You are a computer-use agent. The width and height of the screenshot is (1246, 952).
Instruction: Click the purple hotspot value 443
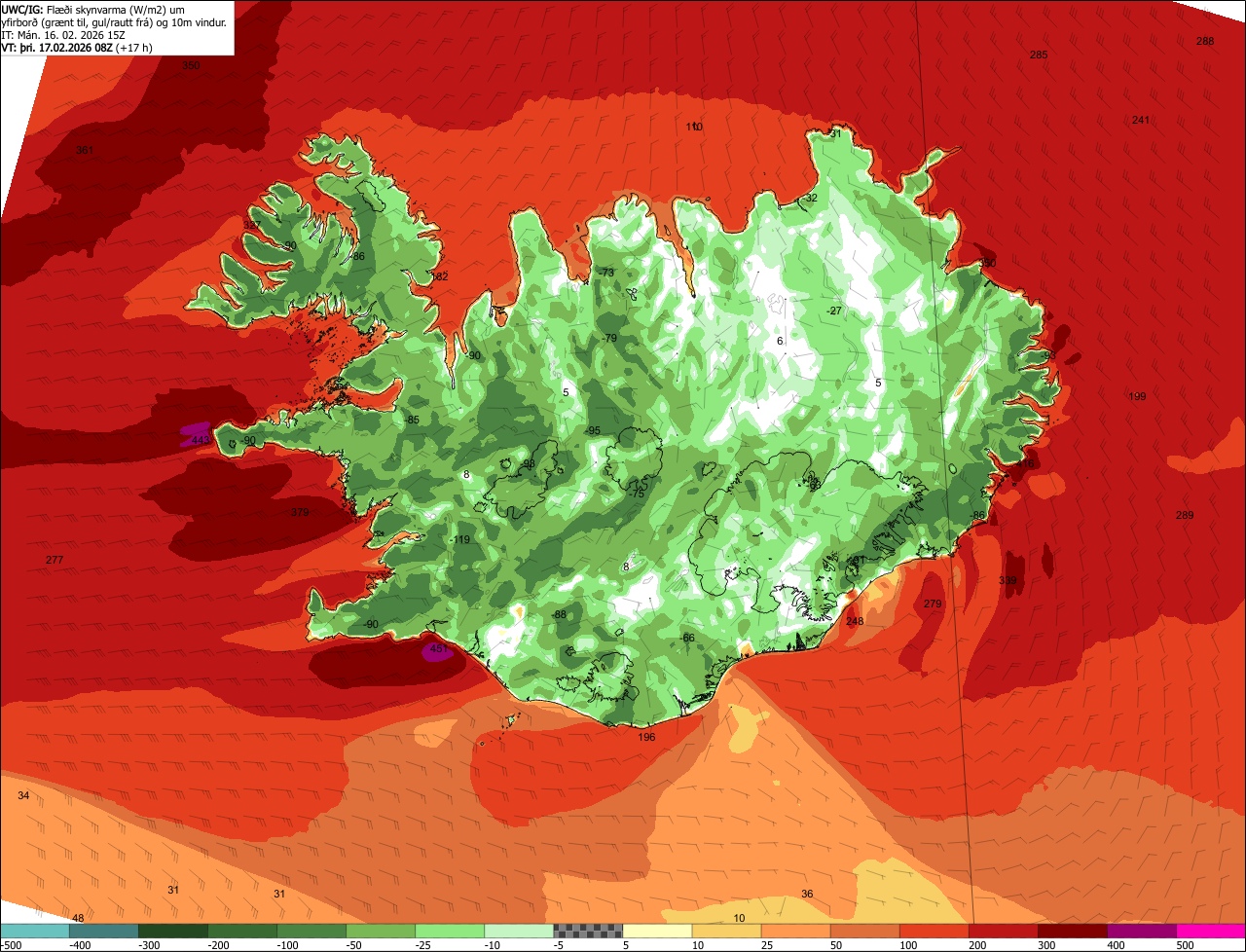click(200, 440)
